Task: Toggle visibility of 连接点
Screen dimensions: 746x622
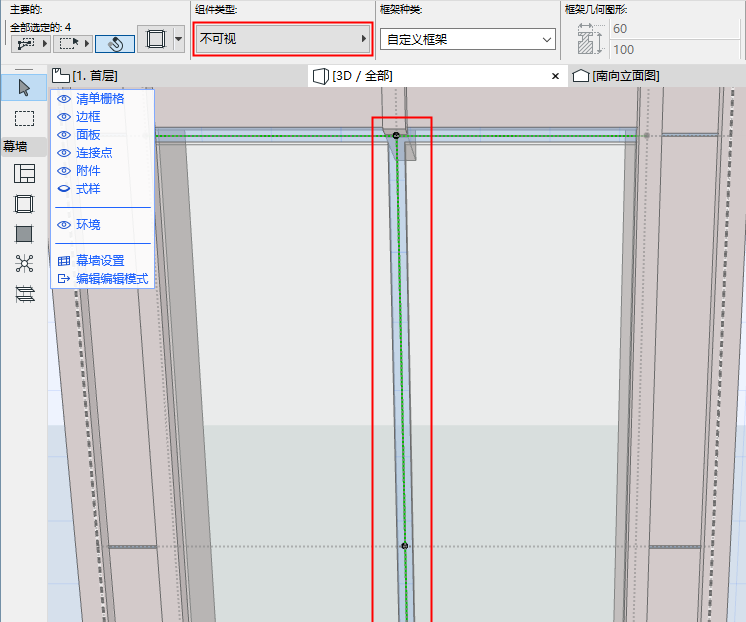Action: 64,153
